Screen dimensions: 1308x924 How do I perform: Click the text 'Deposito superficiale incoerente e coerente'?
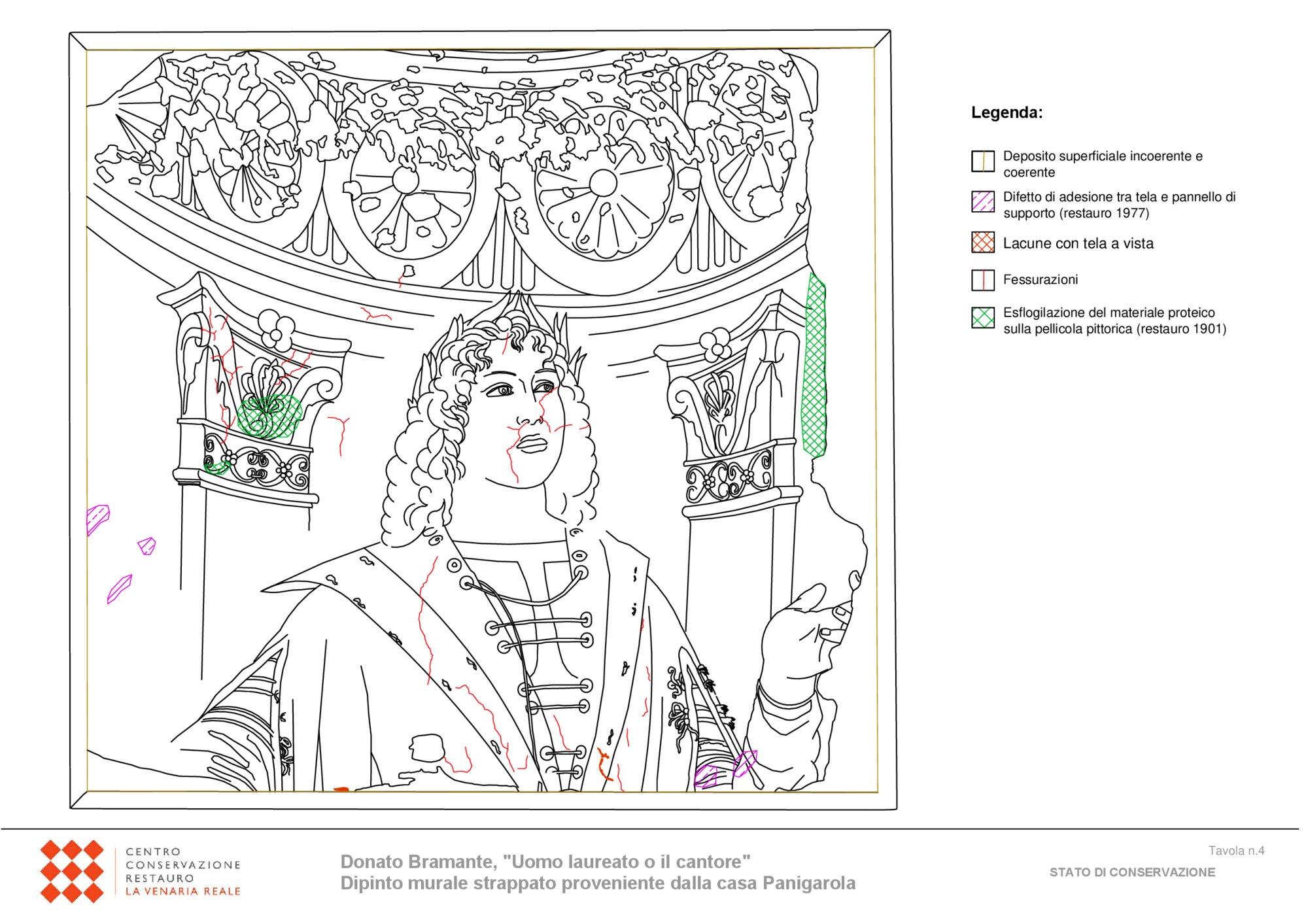1103,164
